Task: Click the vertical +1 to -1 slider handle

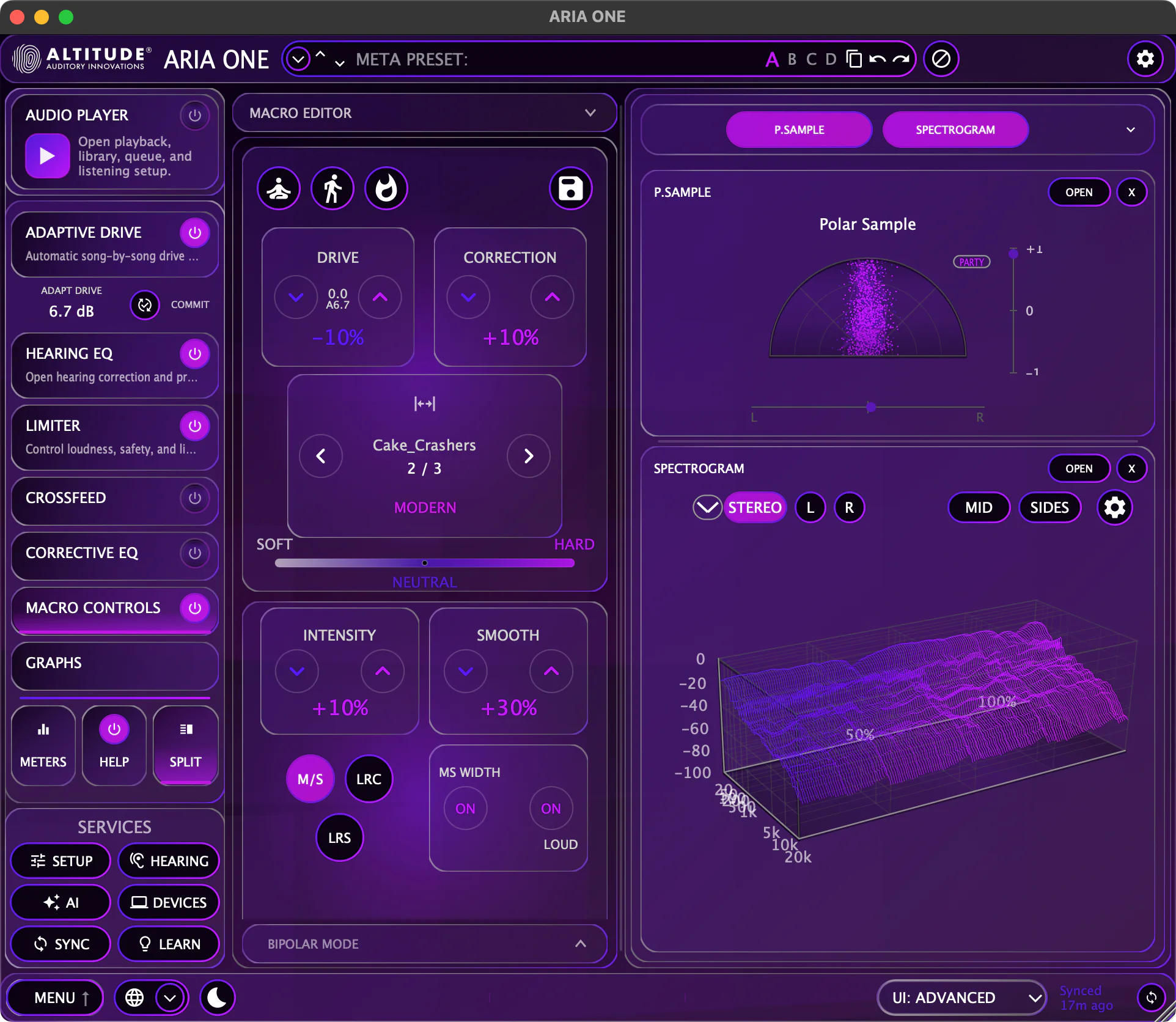Action: click(x=1013, y=254)
